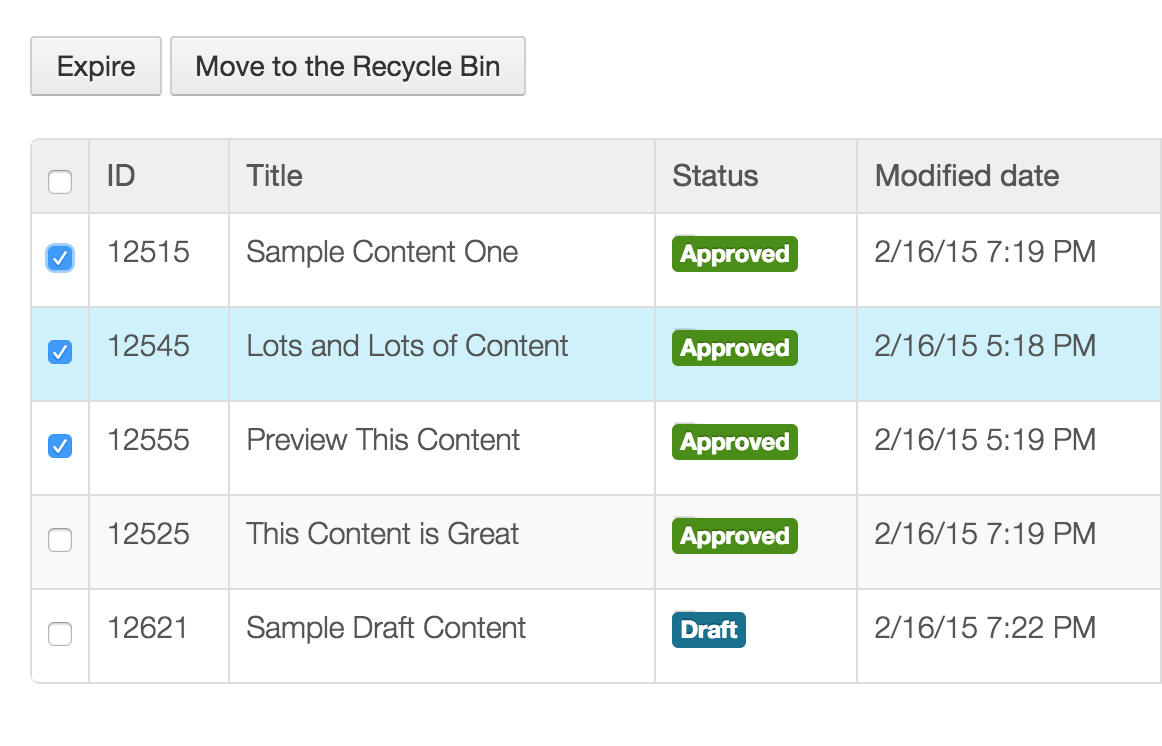
Task: Click the Status column header
Action: pyautogui.click(x=715, y=176)
